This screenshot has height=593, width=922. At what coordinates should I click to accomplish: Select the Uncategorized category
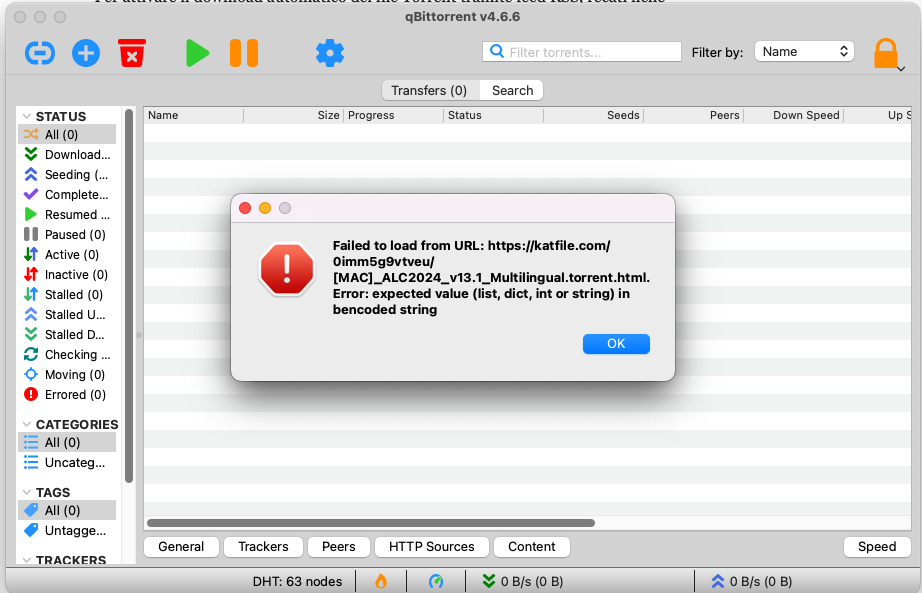click(x=67, y=462)
